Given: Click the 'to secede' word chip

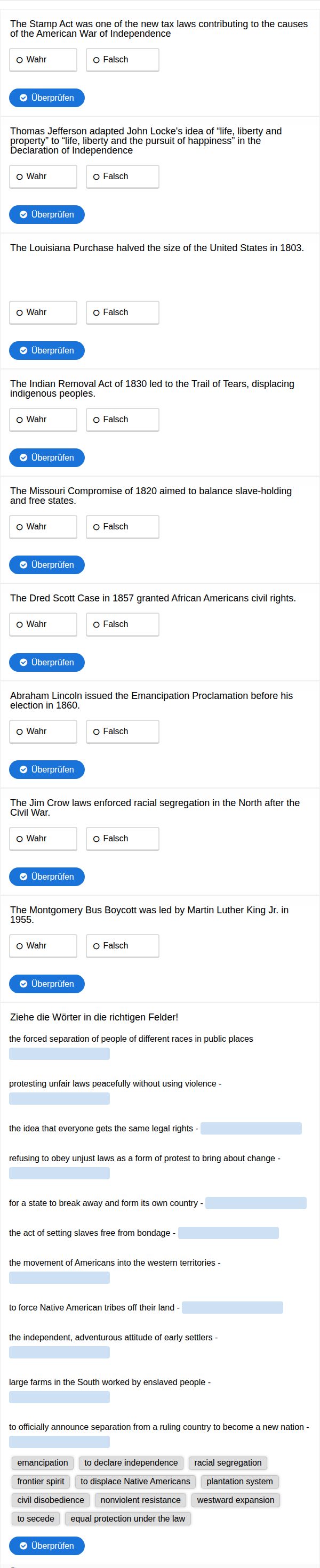Looking at the screenshot, I should tap(35, 1519).
